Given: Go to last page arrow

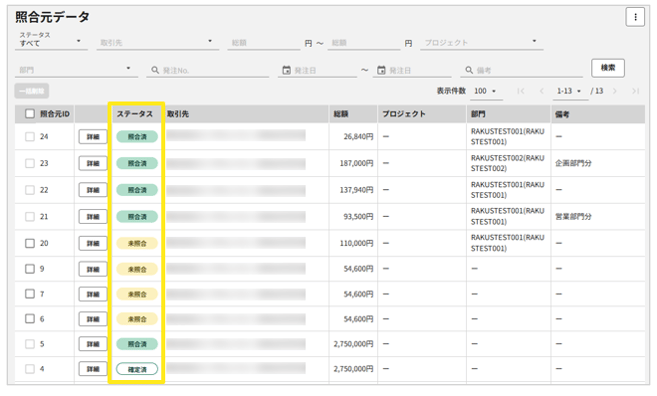Looking at the screenshot, I should [635, 91].
